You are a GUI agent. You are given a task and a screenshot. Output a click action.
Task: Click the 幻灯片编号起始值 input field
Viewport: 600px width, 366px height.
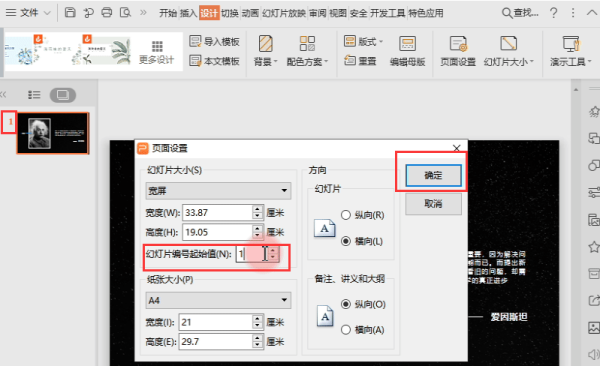(x=253, y=254)
